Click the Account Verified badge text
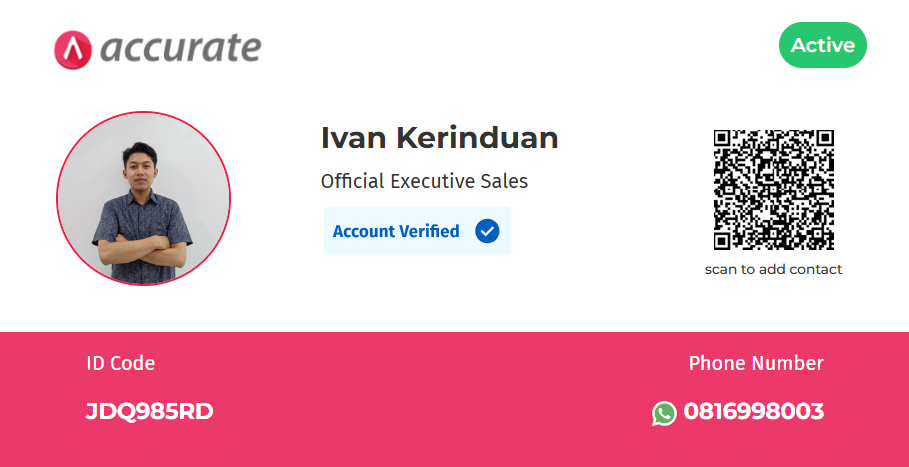 click(395, 231)
